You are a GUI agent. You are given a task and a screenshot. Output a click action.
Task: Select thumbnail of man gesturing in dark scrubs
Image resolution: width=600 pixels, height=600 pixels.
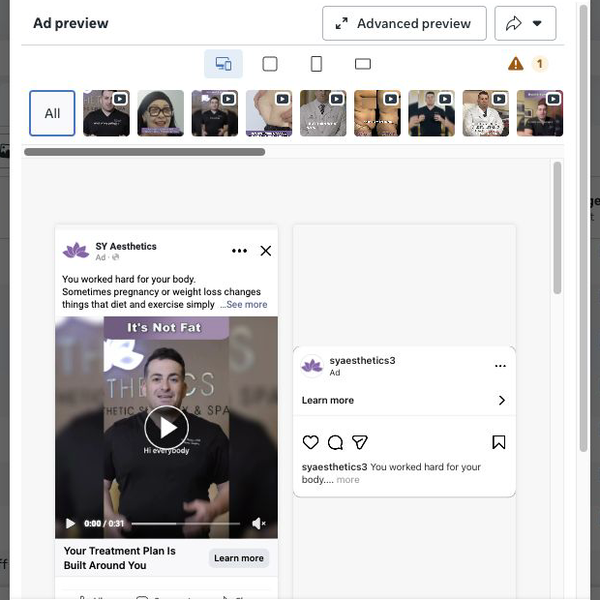click(x=432, y=113)
